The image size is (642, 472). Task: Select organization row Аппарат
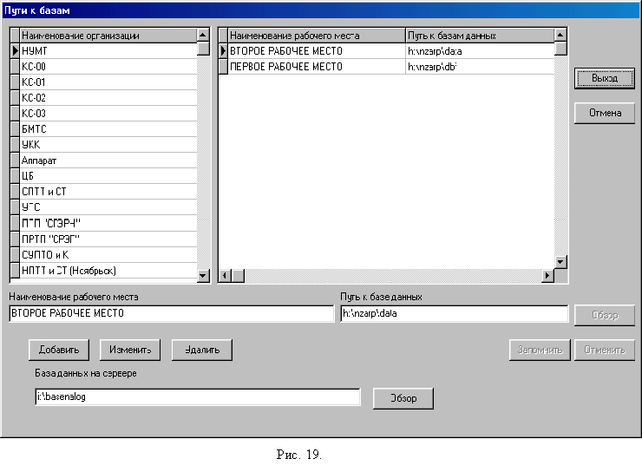click(x=109, y=160)
